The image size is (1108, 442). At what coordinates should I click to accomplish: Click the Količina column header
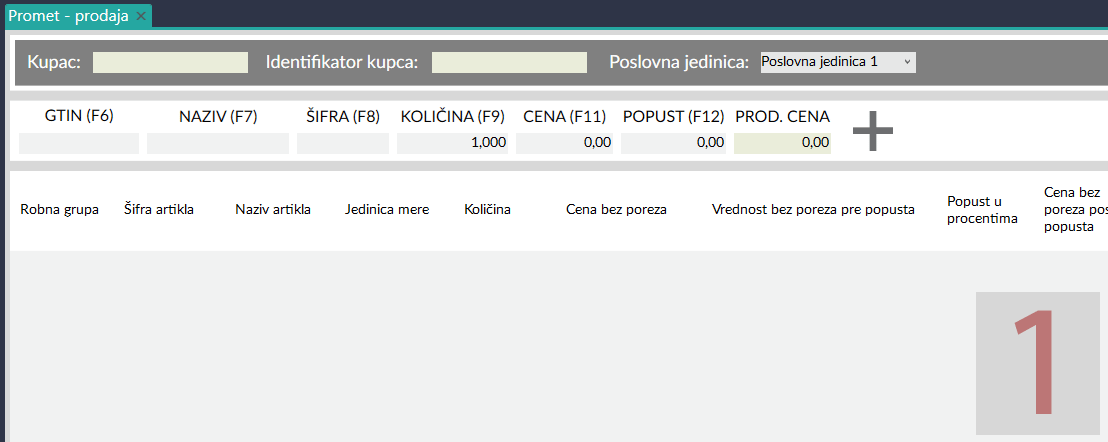488,210
